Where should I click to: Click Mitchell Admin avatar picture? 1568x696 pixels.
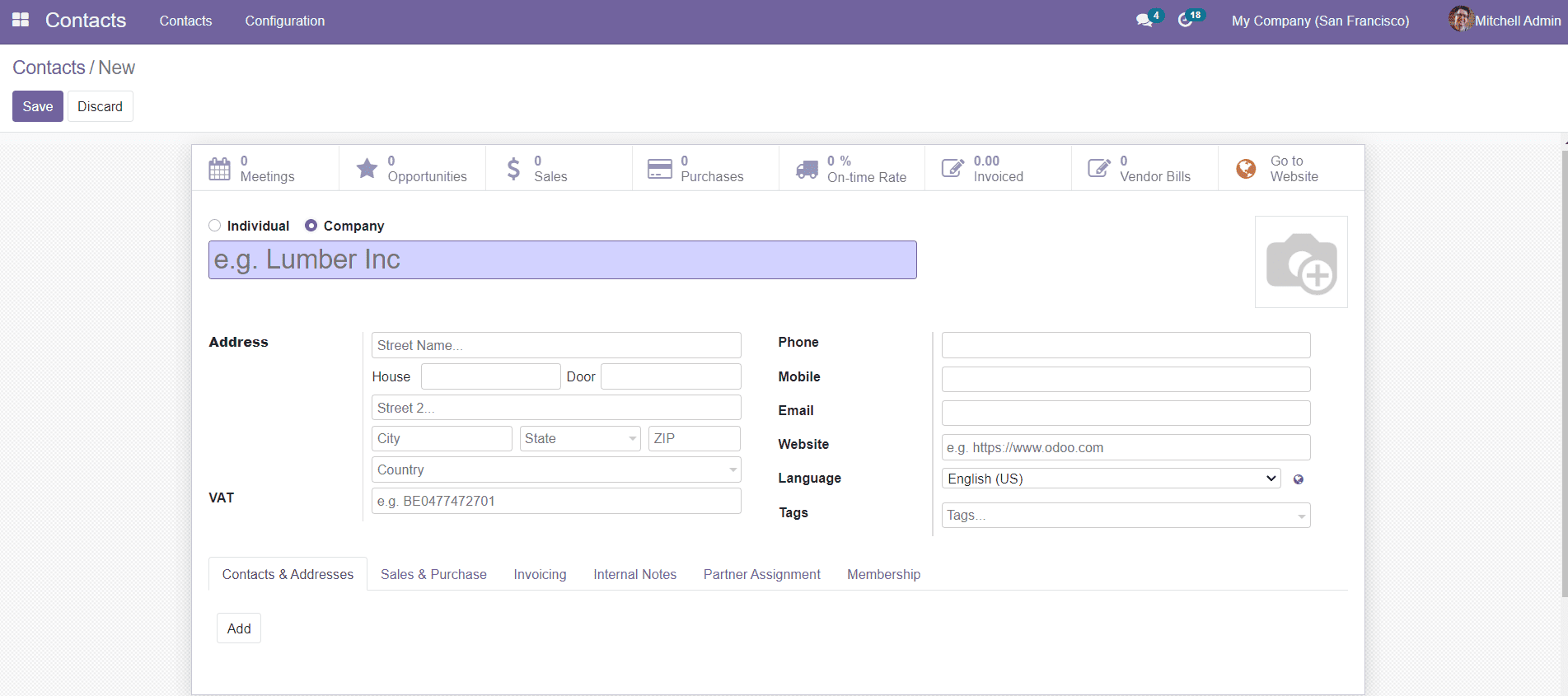(x=1460, y=19)
